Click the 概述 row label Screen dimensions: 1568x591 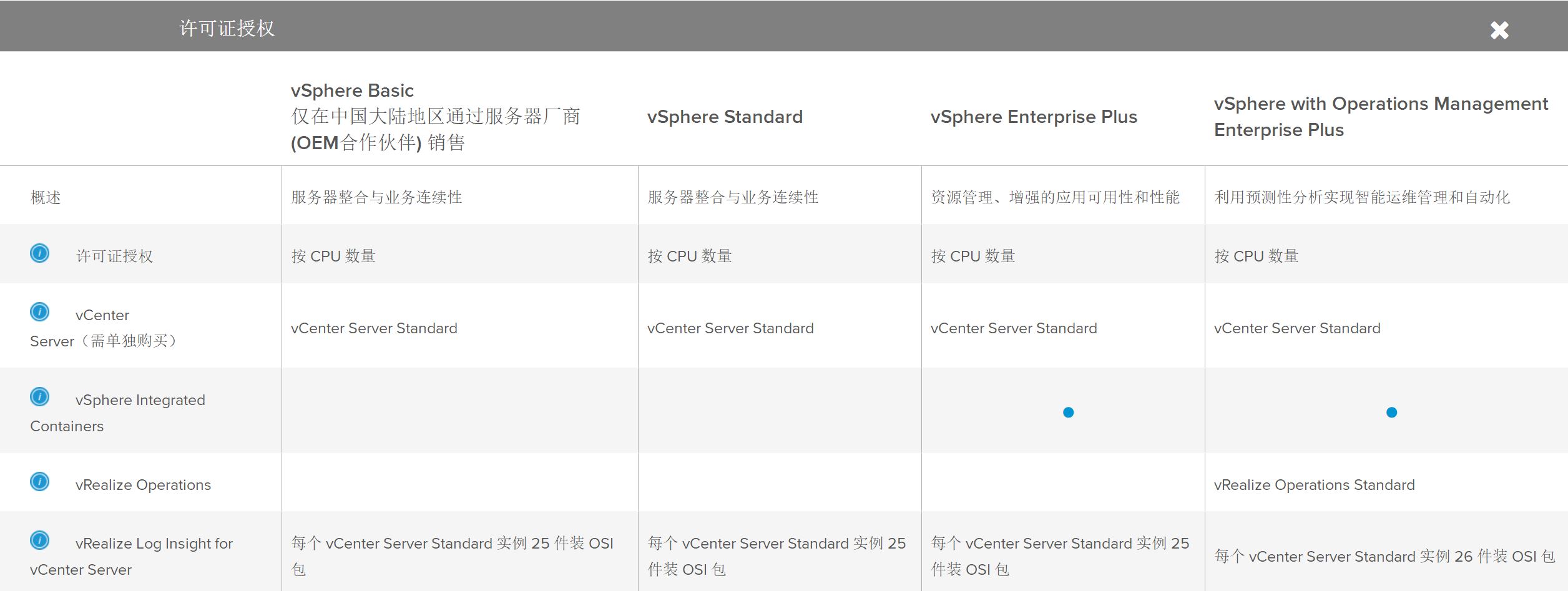coord(46,198)
